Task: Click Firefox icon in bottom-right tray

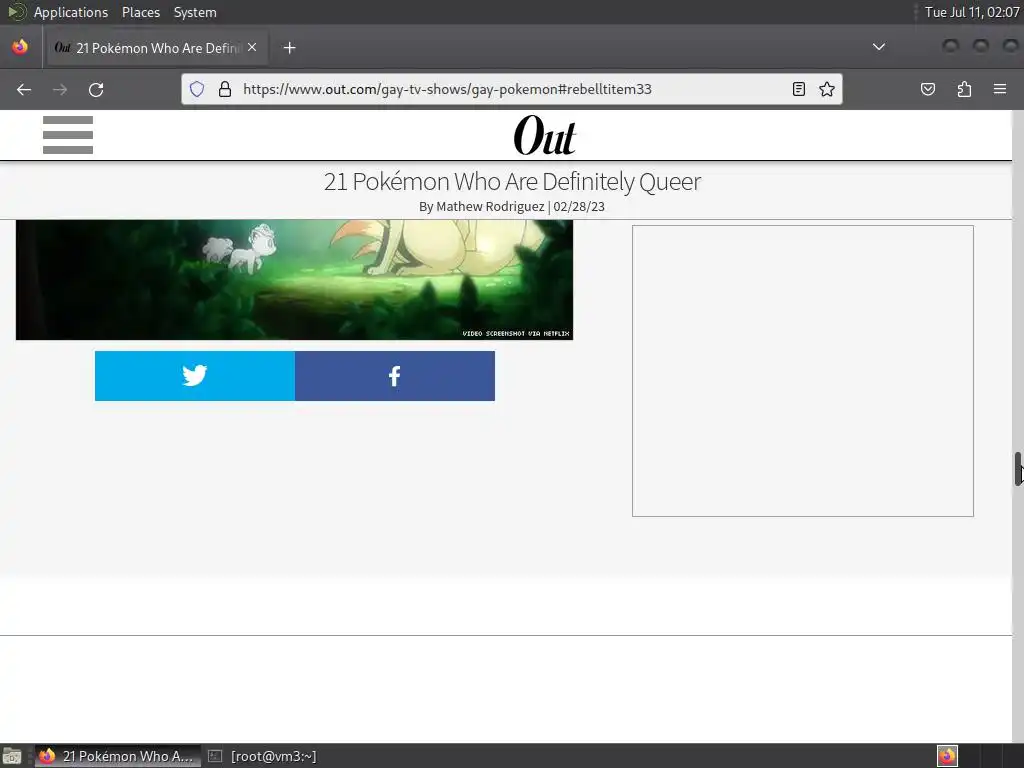Action: (x=947, y=756)
